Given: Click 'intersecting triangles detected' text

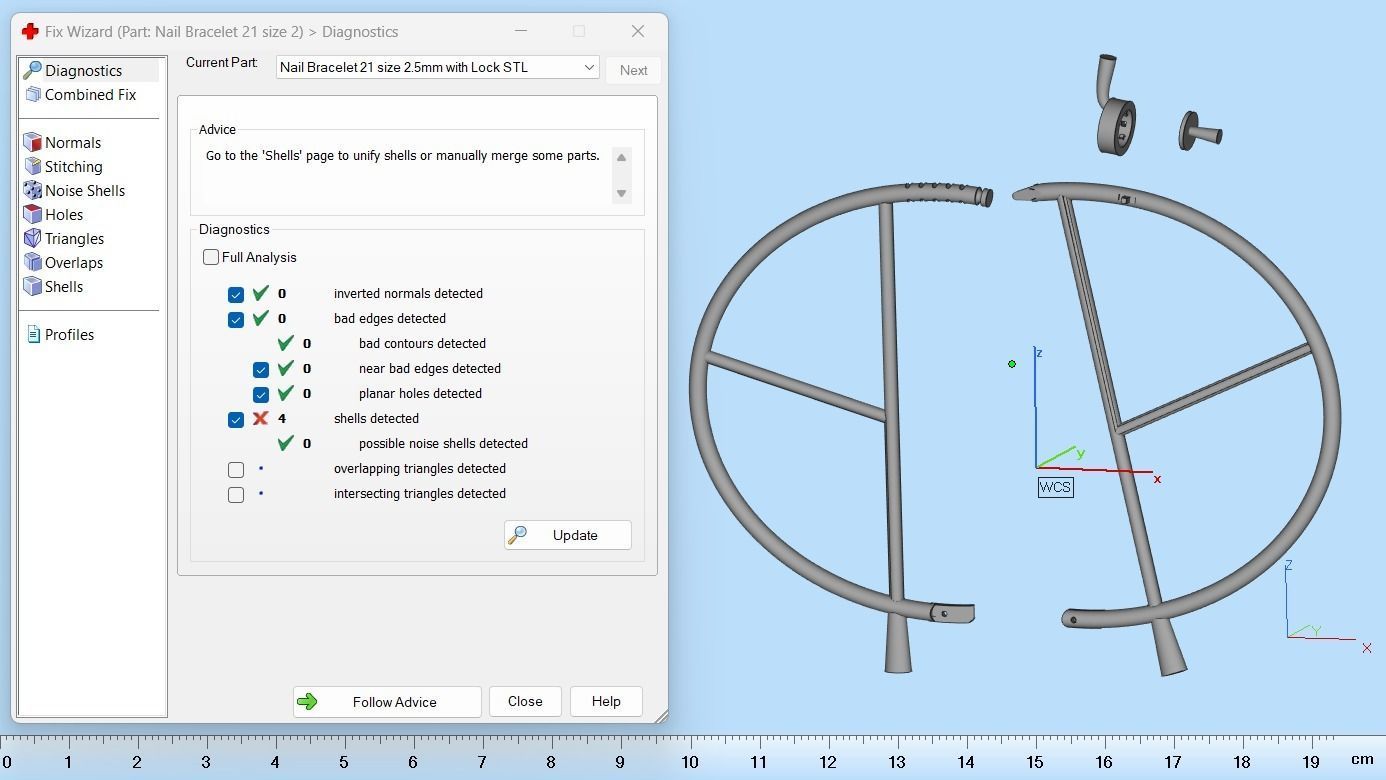Looking at the screenshot, I should [x=420, y=493].
